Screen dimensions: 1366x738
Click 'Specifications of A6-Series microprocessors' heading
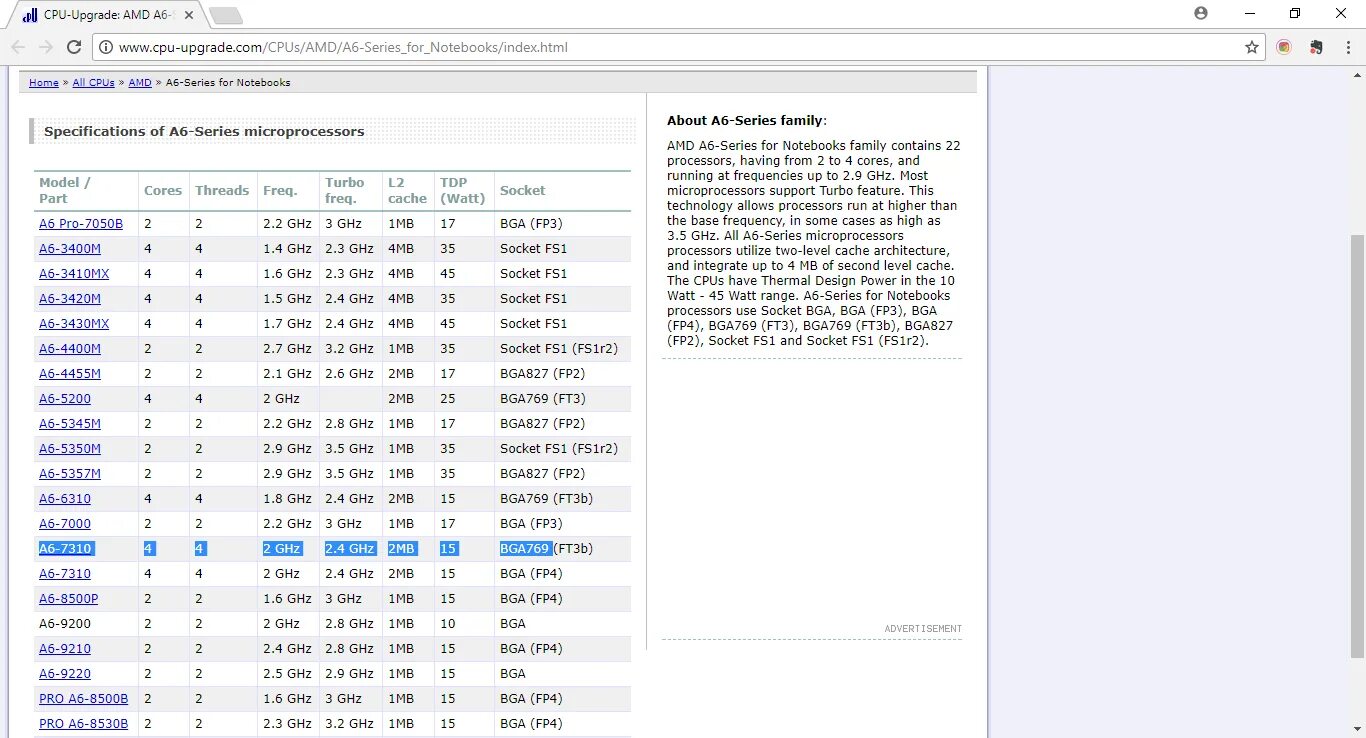pyautogui.click(x=204, y=131)
